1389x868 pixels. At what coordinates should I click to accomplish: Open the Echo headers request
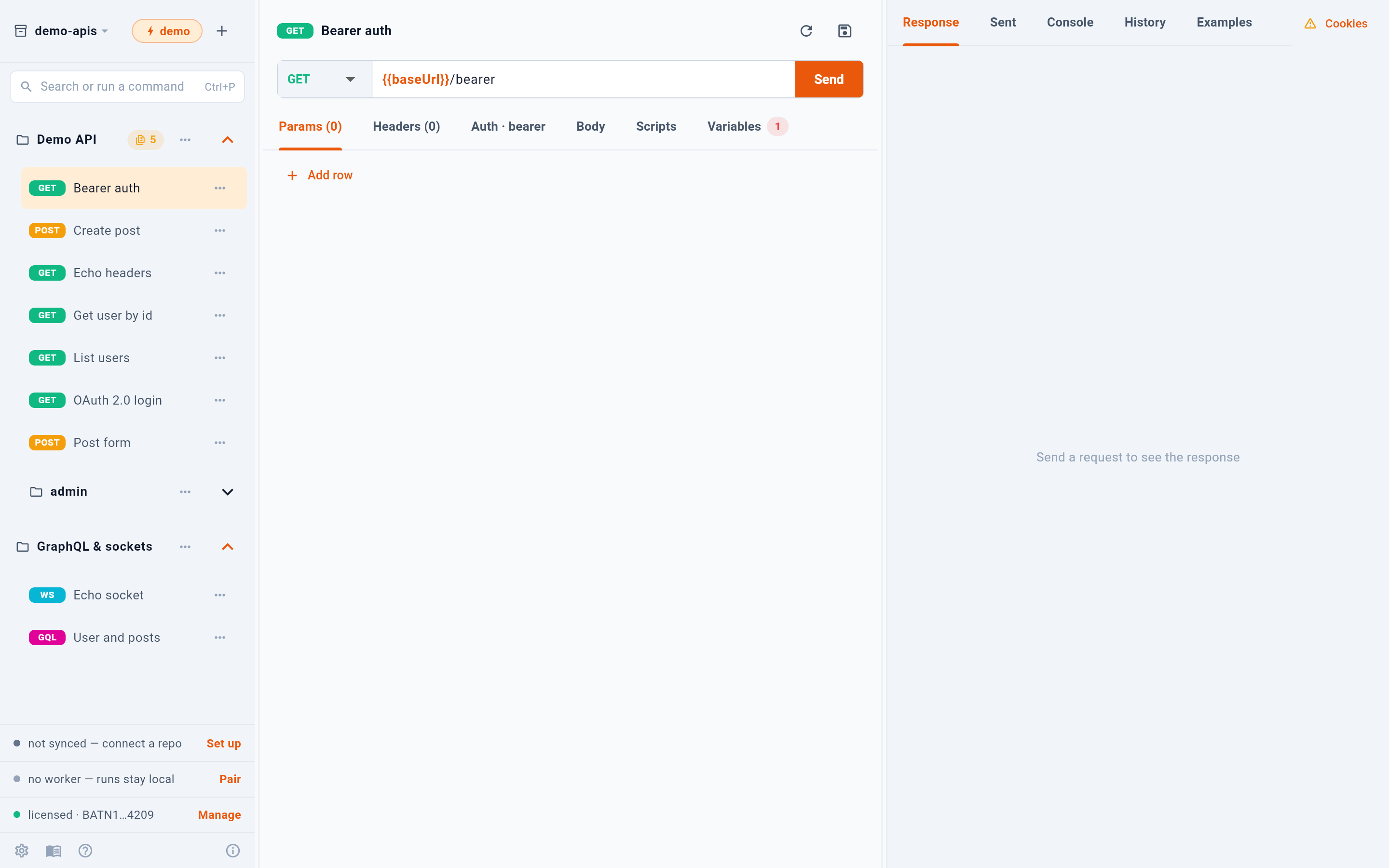click(134, 273)
